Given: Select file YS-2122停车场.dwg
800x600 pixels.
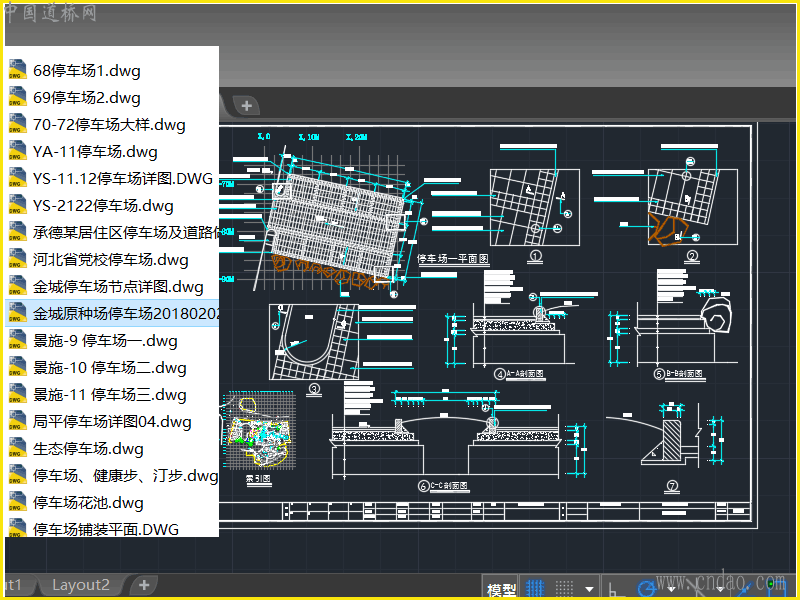Looking at the screenshot, I should [112, 205].
